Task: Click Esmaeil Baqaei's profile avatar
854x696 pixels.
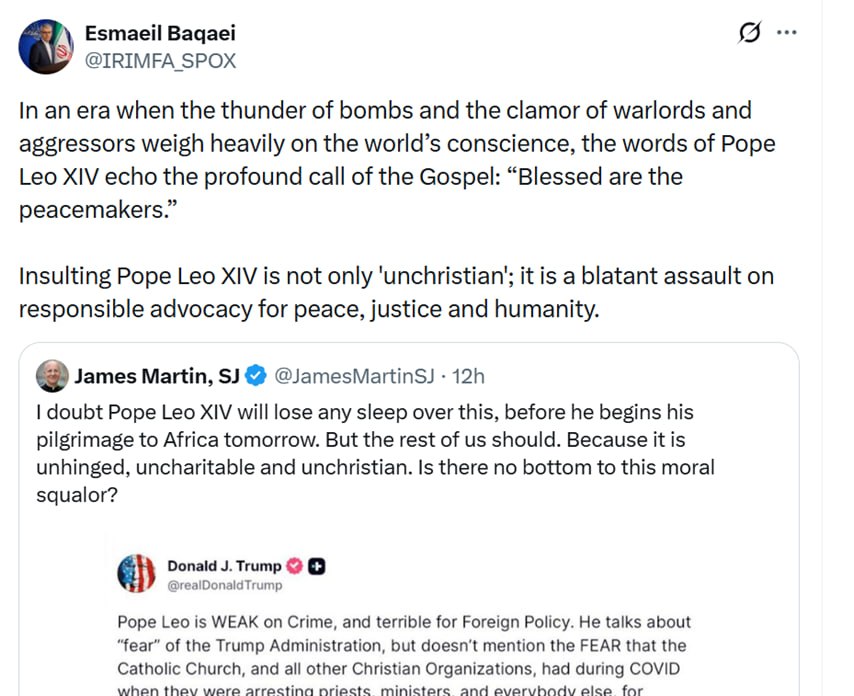Action: tap(46, 46)
